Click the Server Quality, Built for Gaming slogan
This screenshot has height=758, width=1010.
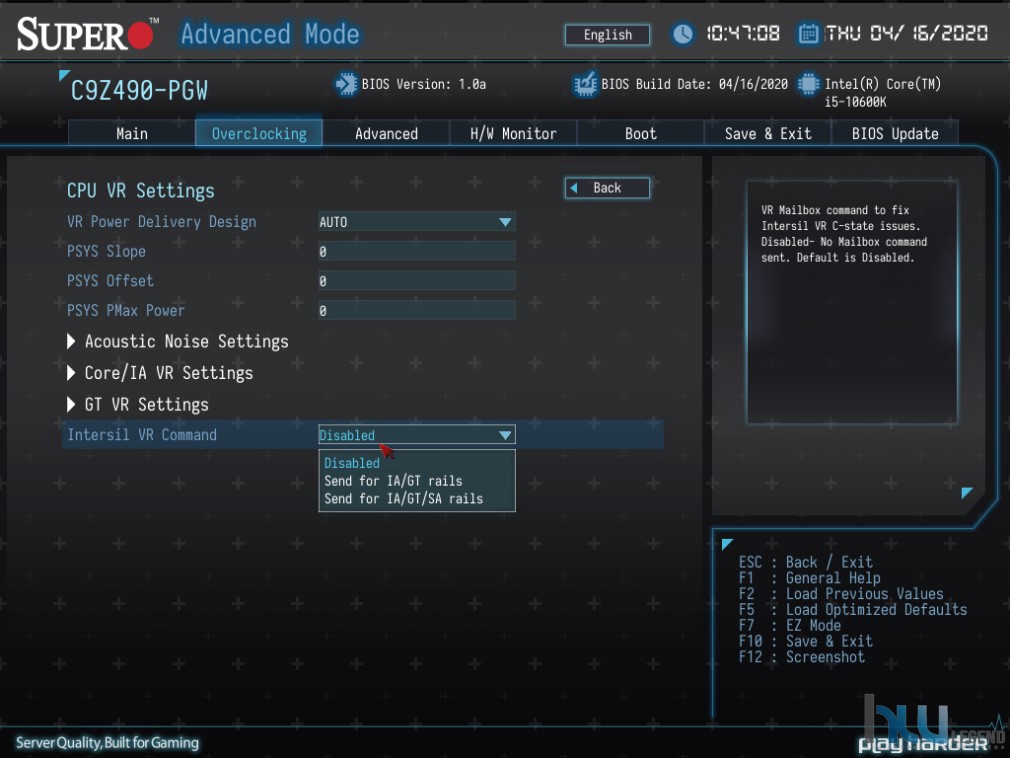click(107, 743)
